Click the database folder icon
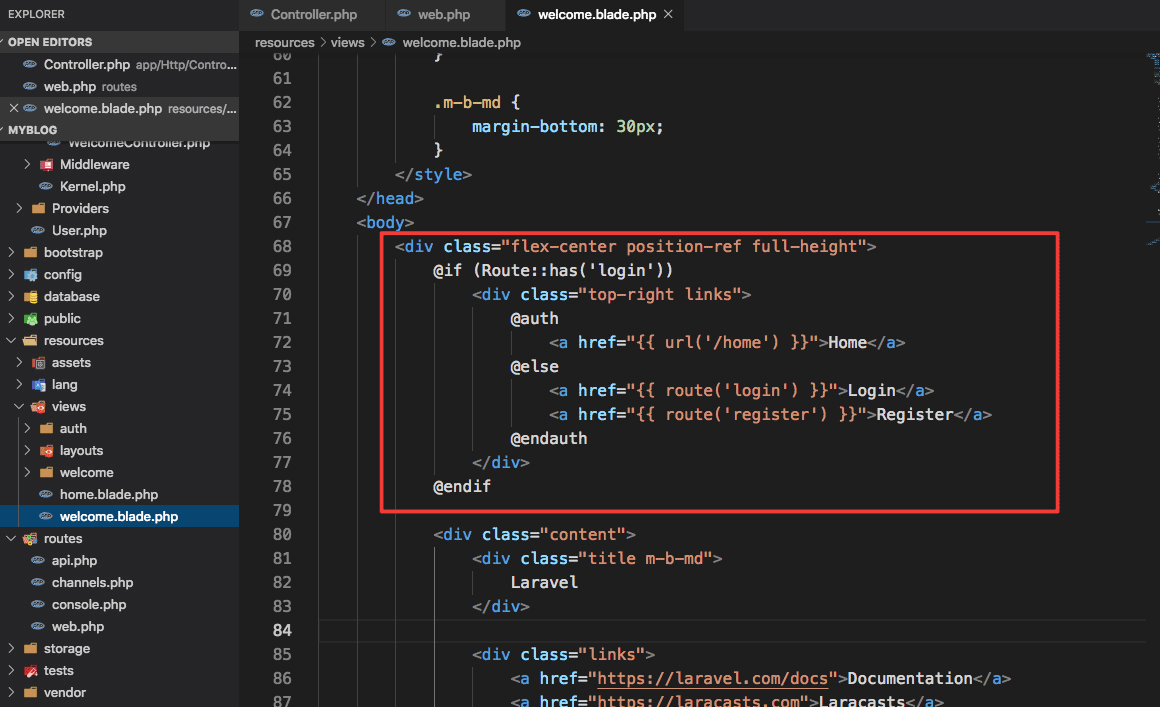 (x=32, y=296)
